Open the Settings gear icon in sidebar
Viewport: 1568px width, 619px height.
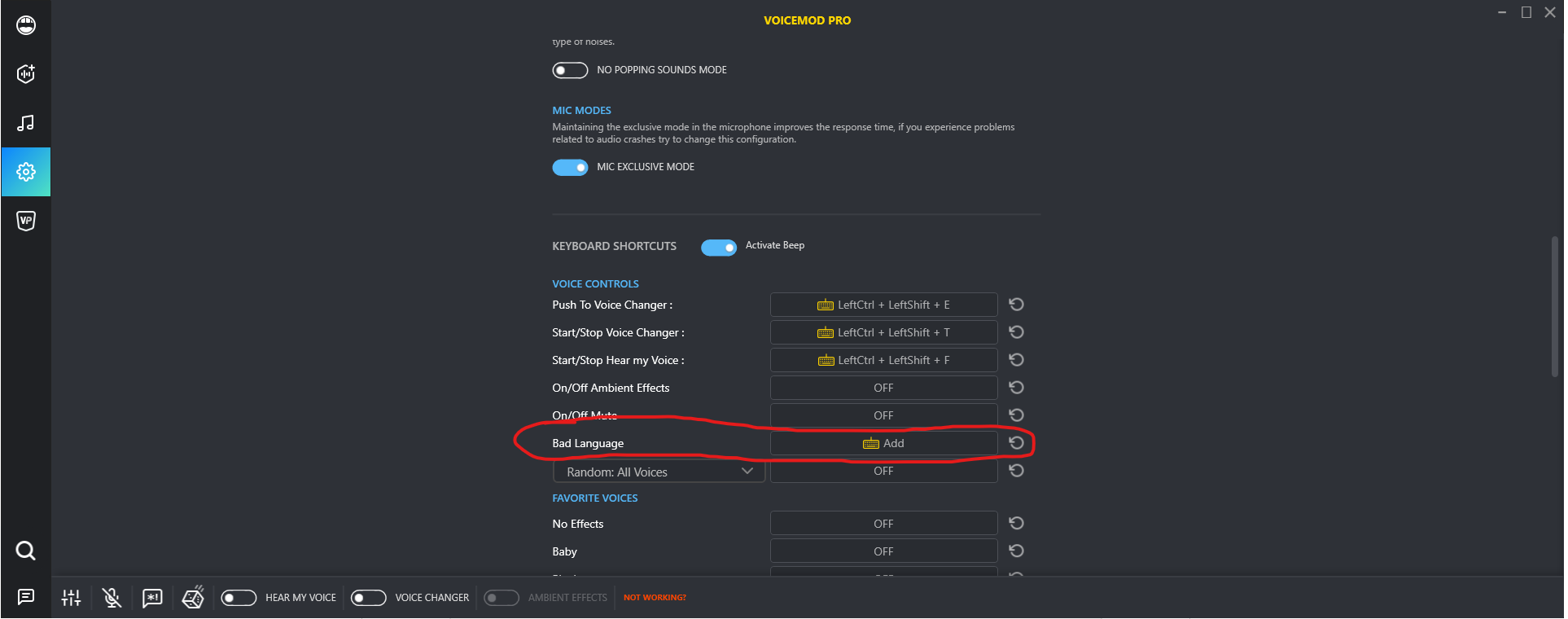(x=26, y=172)
